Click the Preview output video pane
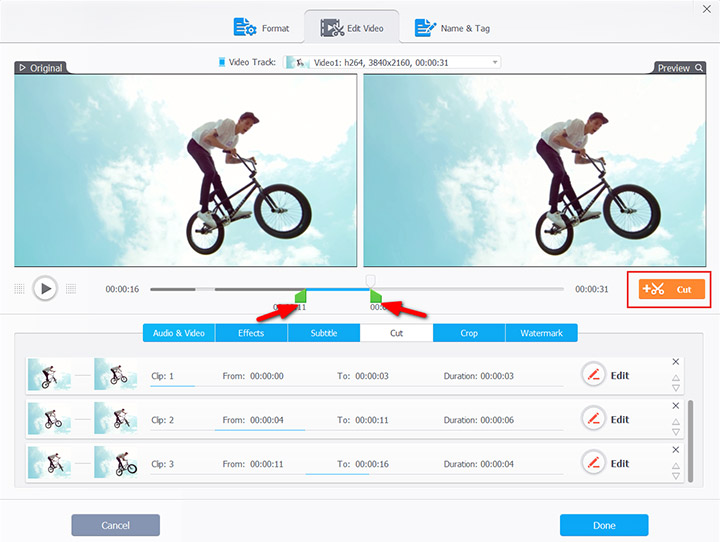Viewport: 720px width, 542px height. coord(535,170)
